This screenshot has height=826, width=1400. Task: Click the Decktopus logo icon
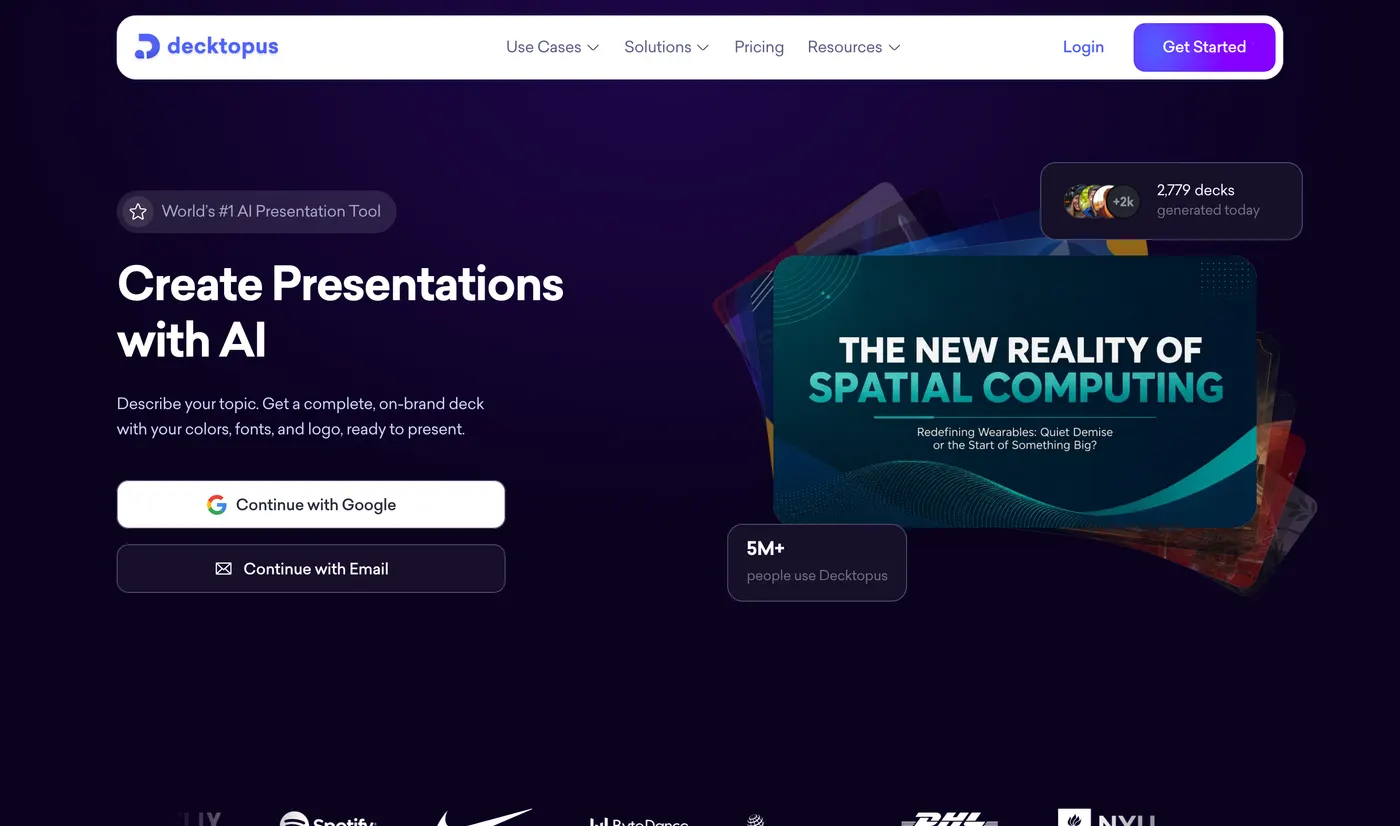tap(147, 47)
